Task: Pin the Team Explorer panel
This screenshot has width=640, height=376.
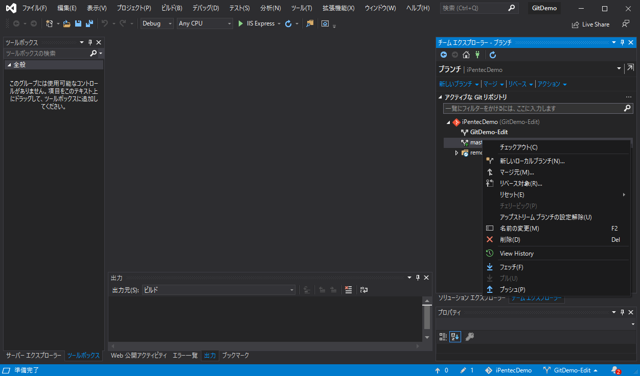Action: tap(622, 42)
